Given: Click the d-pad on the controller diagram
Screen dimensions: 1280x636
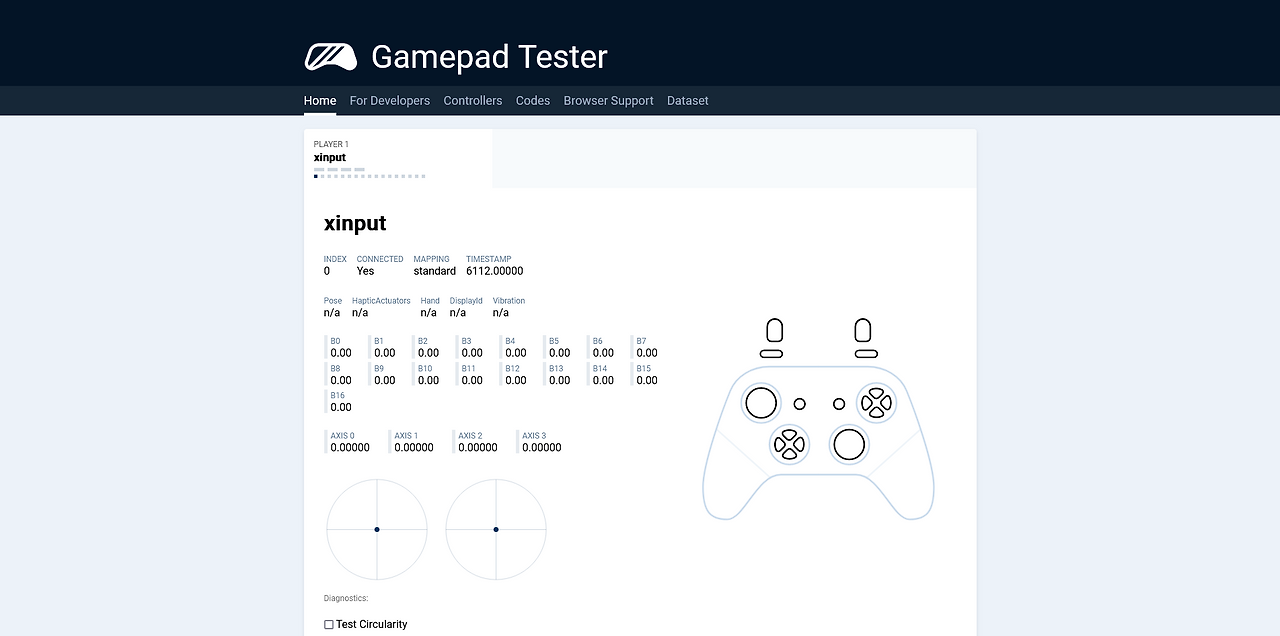Looking at the screenshot, I should pos(789,444).
